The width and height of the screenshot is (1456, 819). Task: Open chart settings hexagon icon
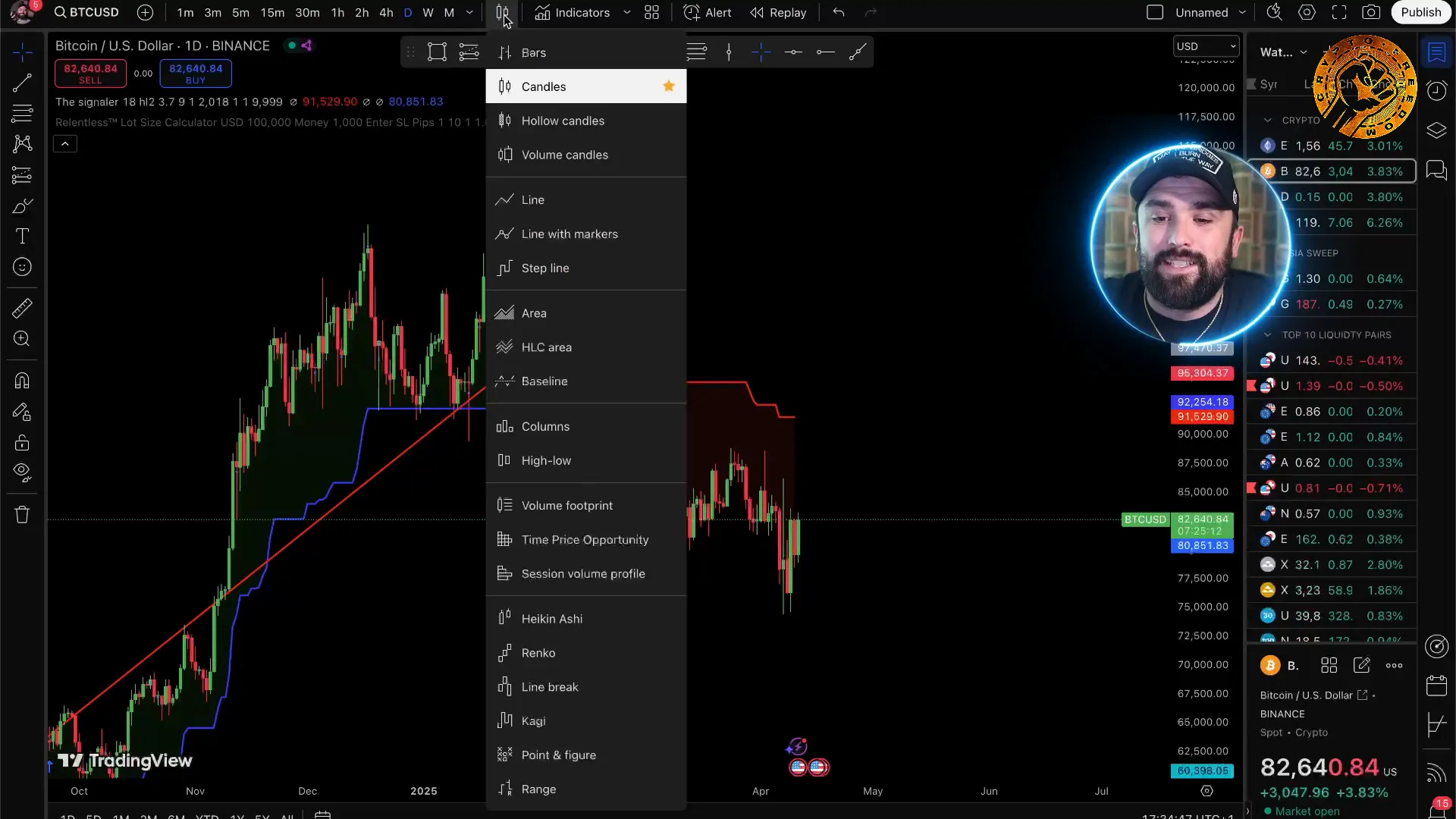point(1307,12)
